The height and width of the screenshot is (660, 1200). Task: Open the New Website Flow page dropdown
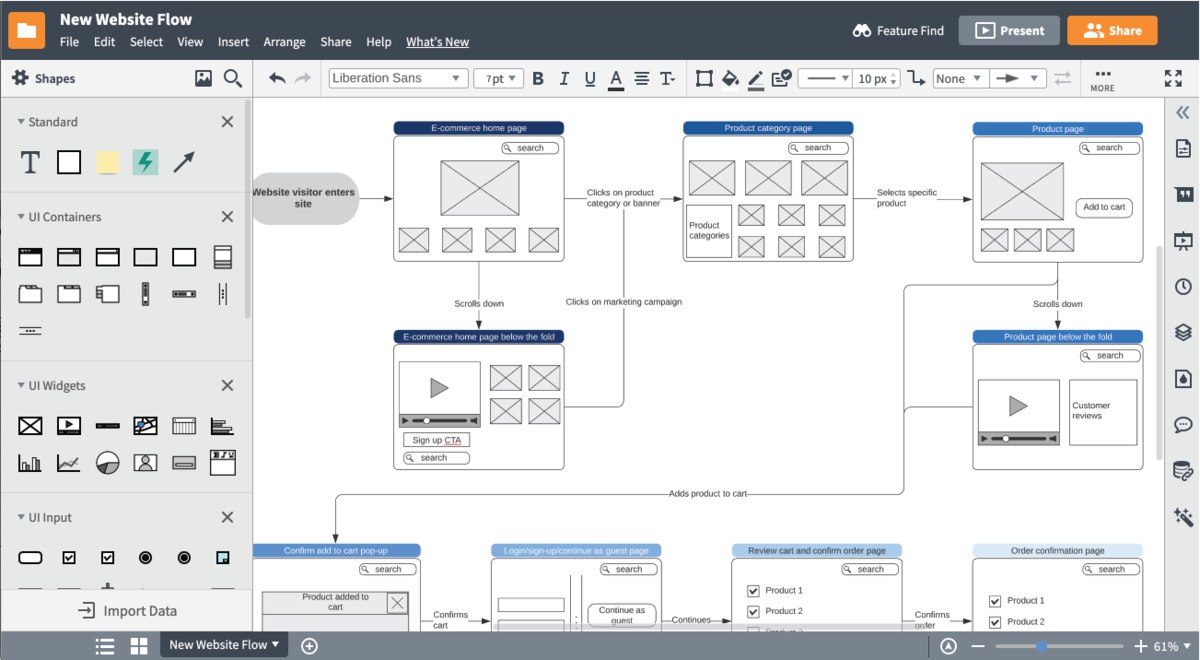point(224,645)
